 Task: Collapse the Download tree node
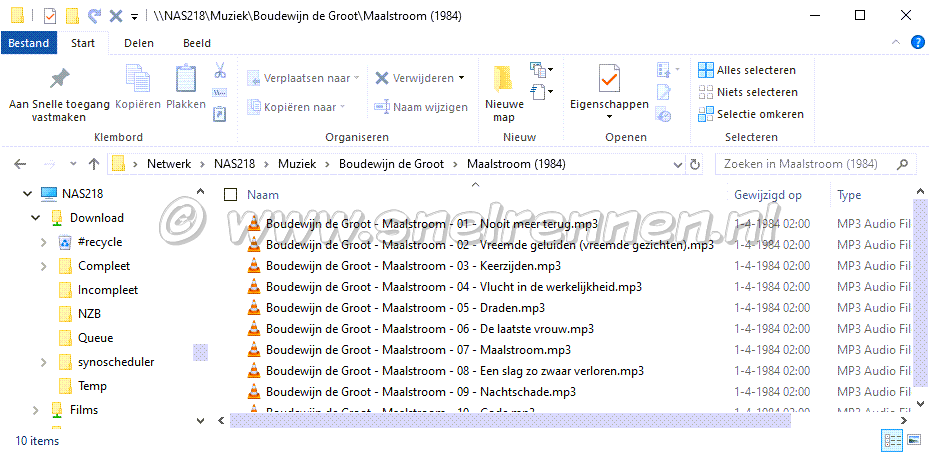click(36, 218)
